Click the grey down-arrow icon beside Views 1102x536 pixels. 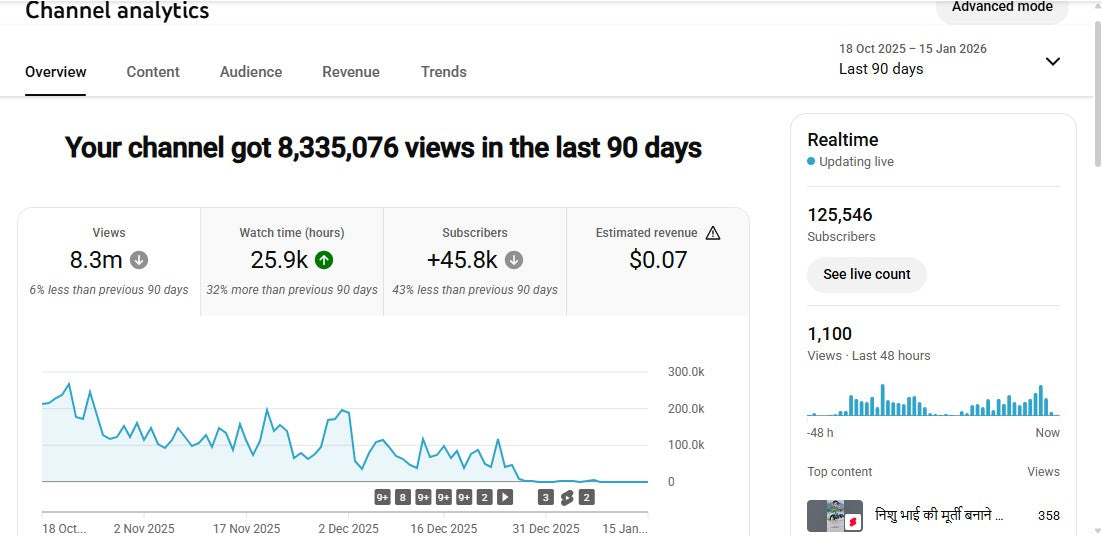[x=139, y=260]
